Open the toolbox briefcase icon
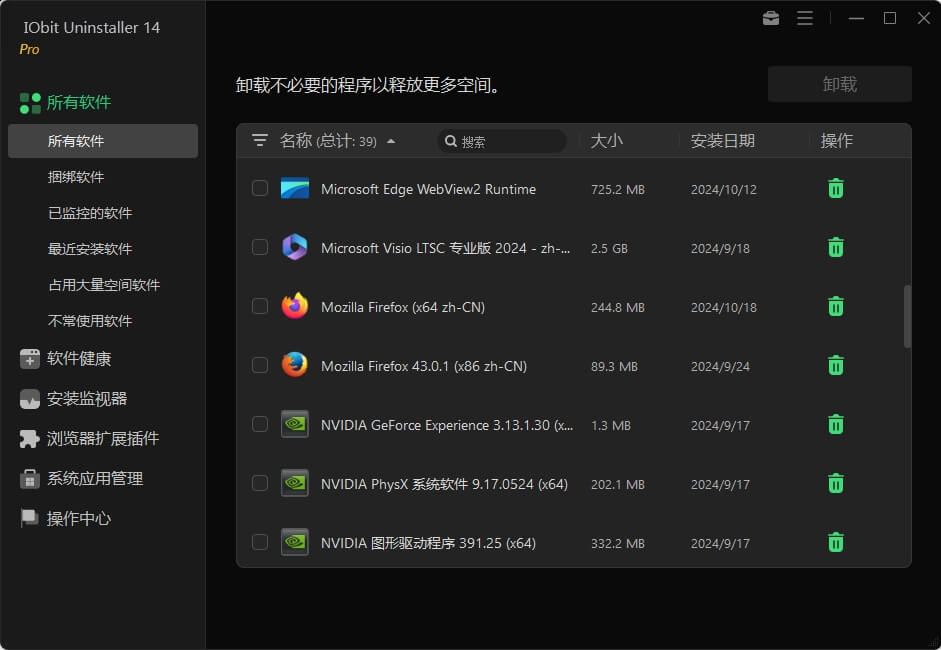The height and width of the screenshot is (650, 941). pos(771,19)
